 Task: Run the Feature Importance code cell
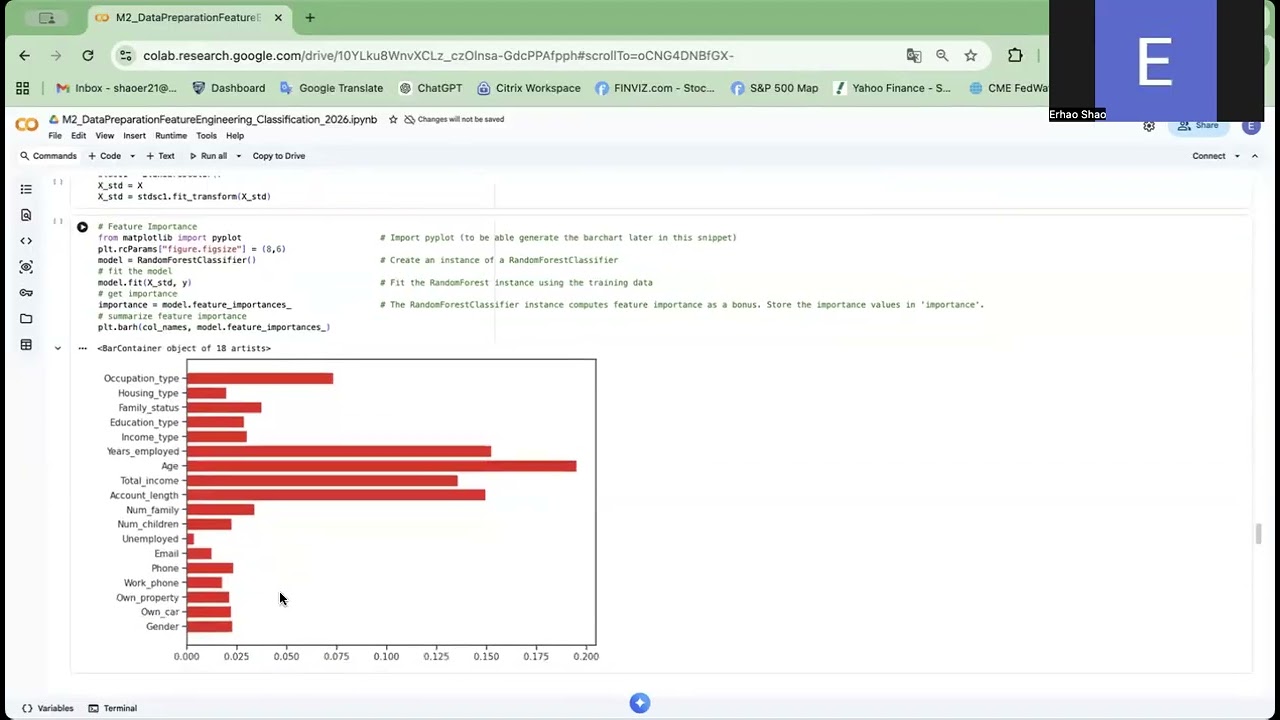82,227
